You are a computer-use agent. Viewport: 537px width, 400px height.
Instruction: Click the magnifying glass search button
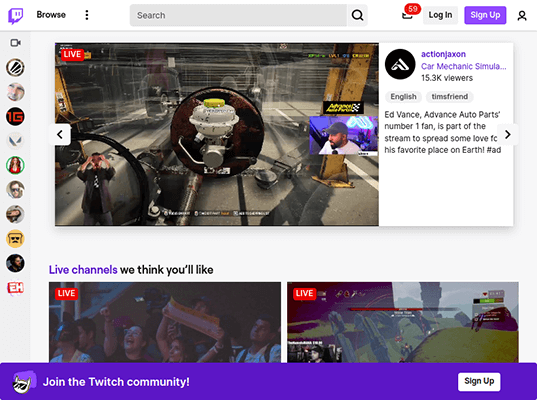357,15
